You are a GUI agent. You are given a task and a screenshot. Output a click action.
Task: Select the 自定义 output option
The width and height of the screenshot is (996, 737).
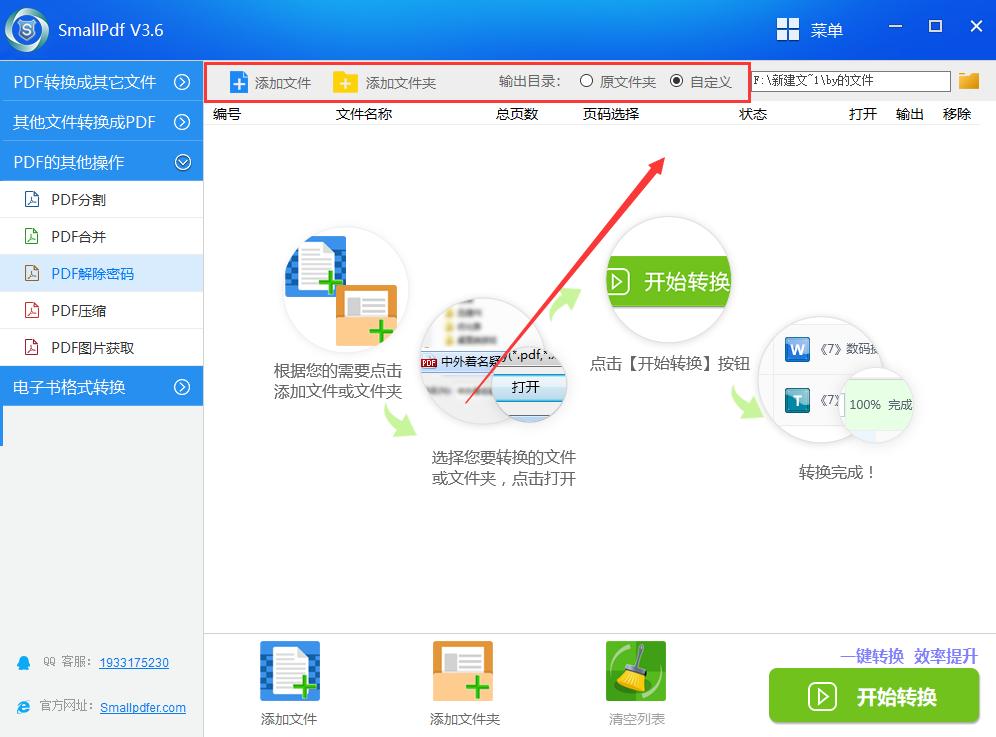(678, 81)
